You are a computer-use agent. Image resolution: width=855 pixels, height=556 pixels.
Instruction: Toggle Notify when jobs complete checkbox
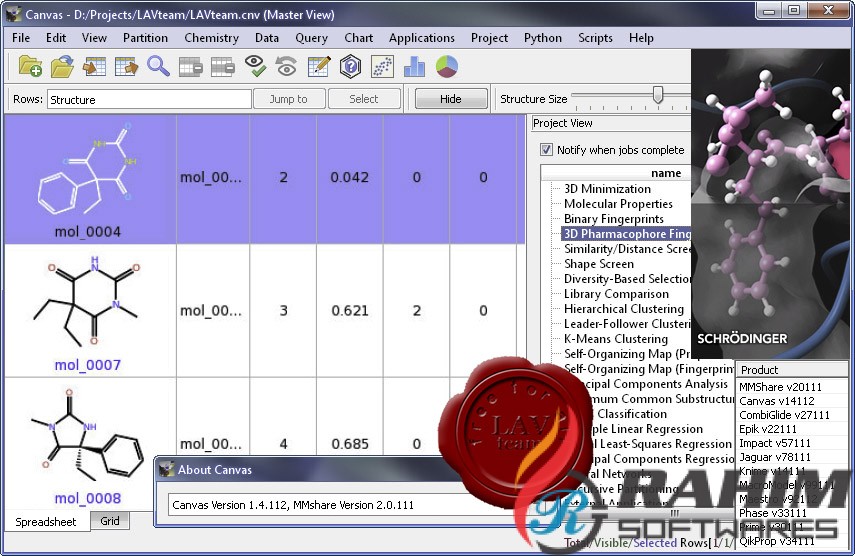tap(546, 149)
